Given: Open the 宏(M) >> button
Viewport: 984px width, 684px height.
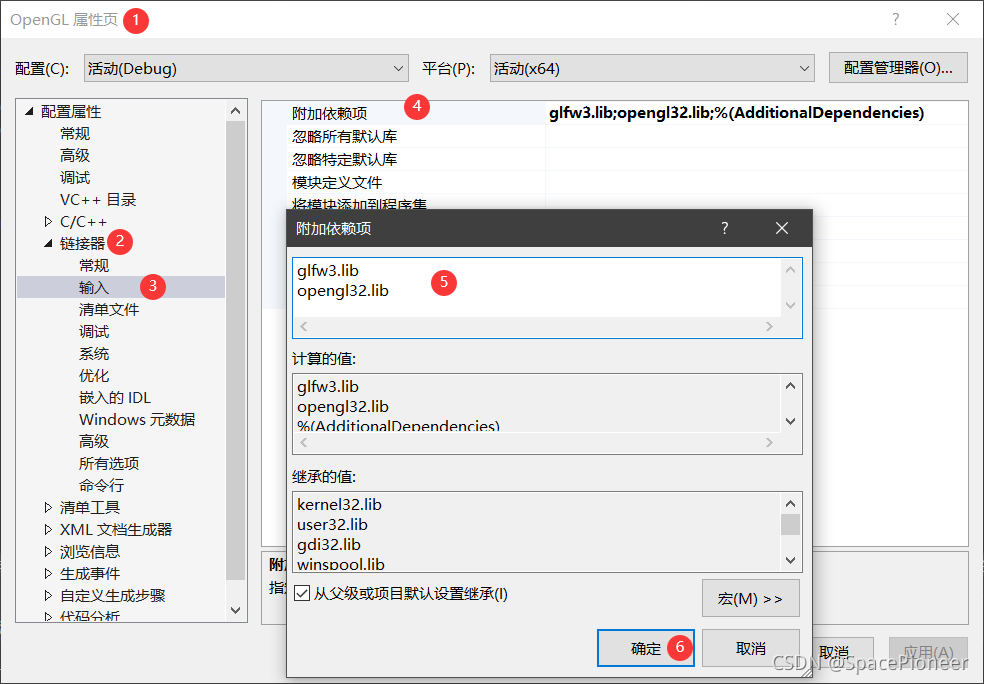Looking at the screenshot, I should click(x=751, y=599).
